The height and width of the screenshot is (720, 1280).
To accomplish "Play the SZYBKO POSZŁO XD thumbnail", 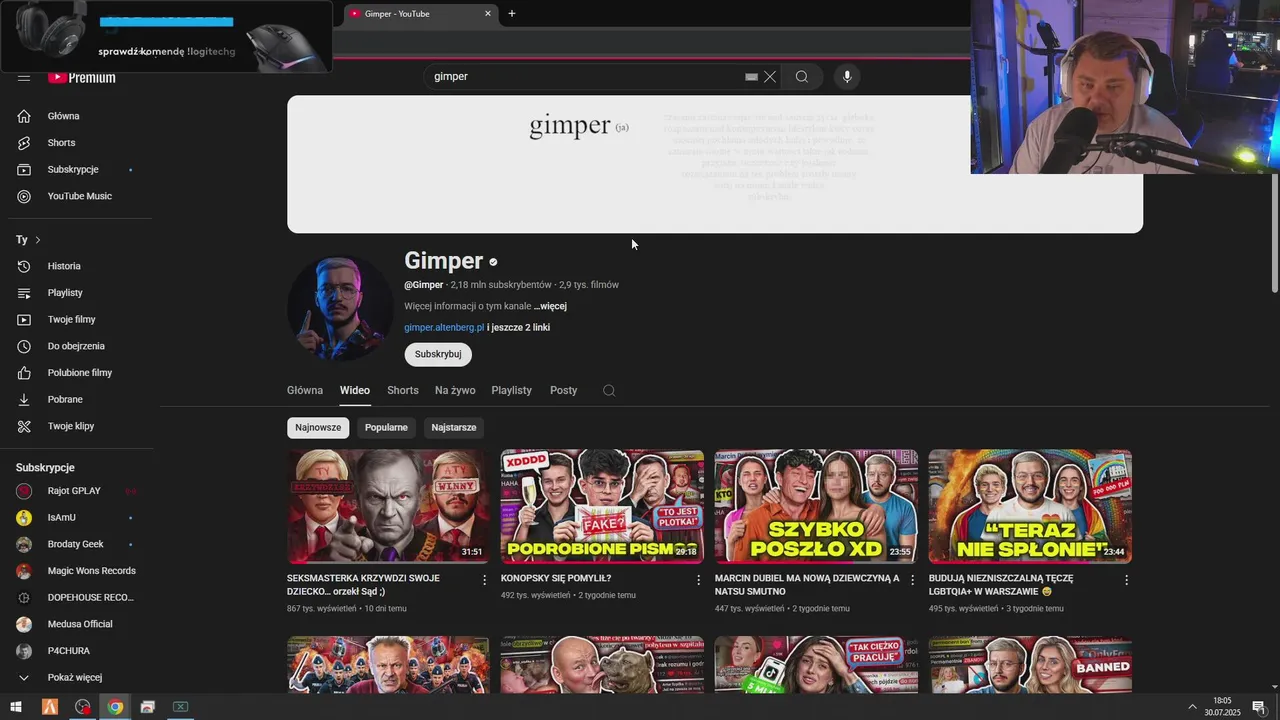I will tap(816, 506).
